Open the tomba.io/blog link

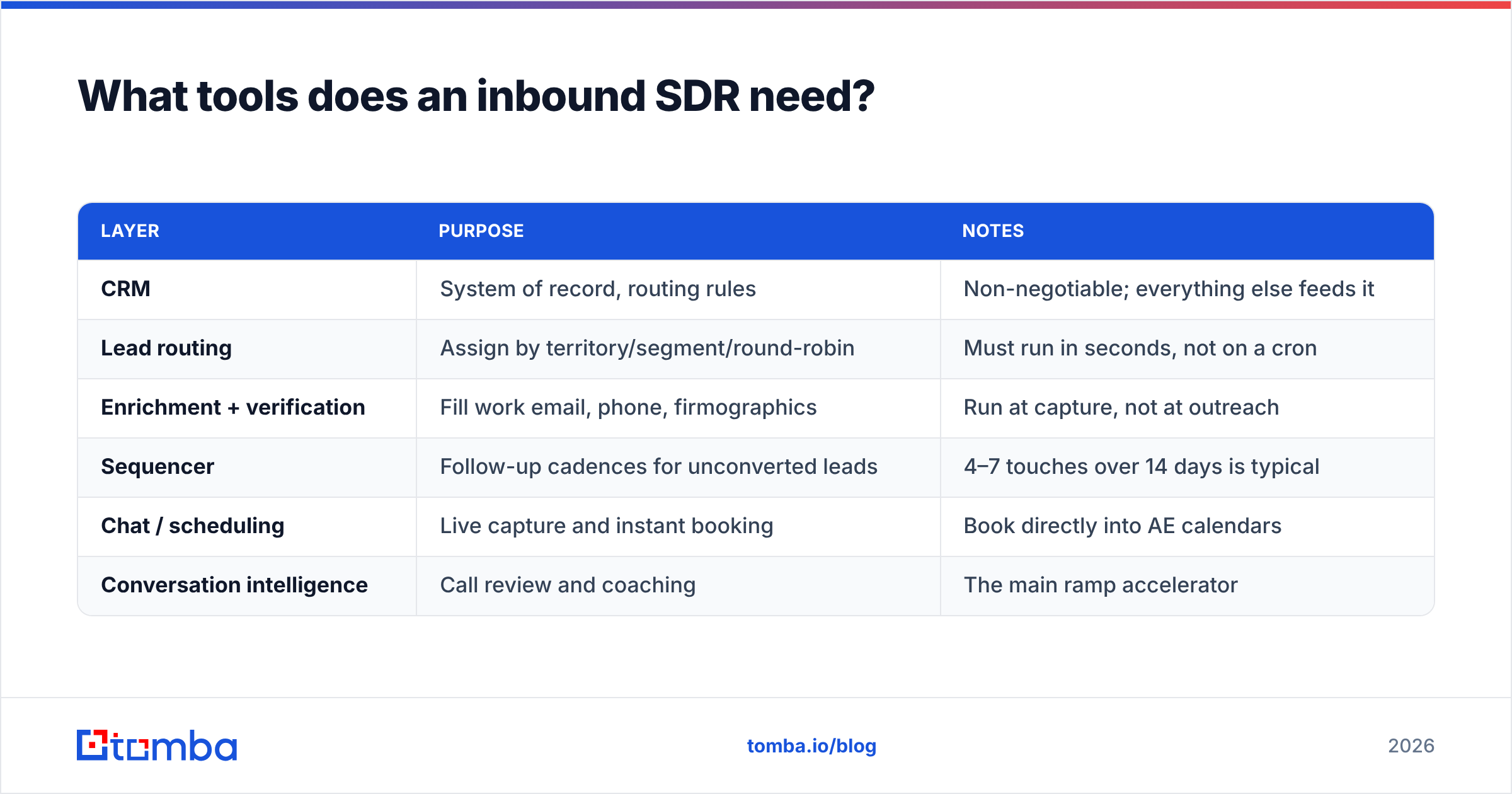(x=811, y=746)
